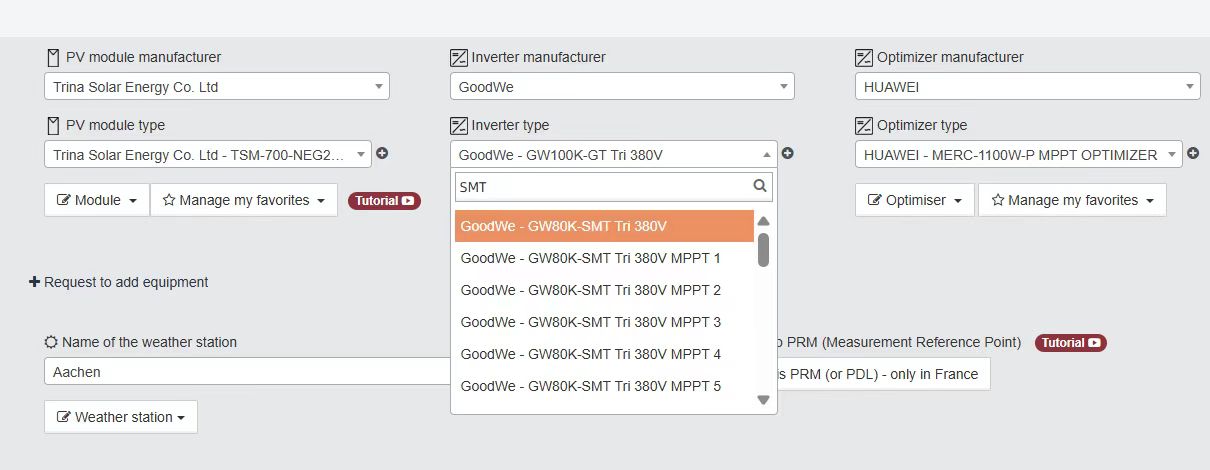This screenshot has height=470, width=1210.
Task: Collapse the Inverter type GW100K-GT dropdown
Action: 613,154
